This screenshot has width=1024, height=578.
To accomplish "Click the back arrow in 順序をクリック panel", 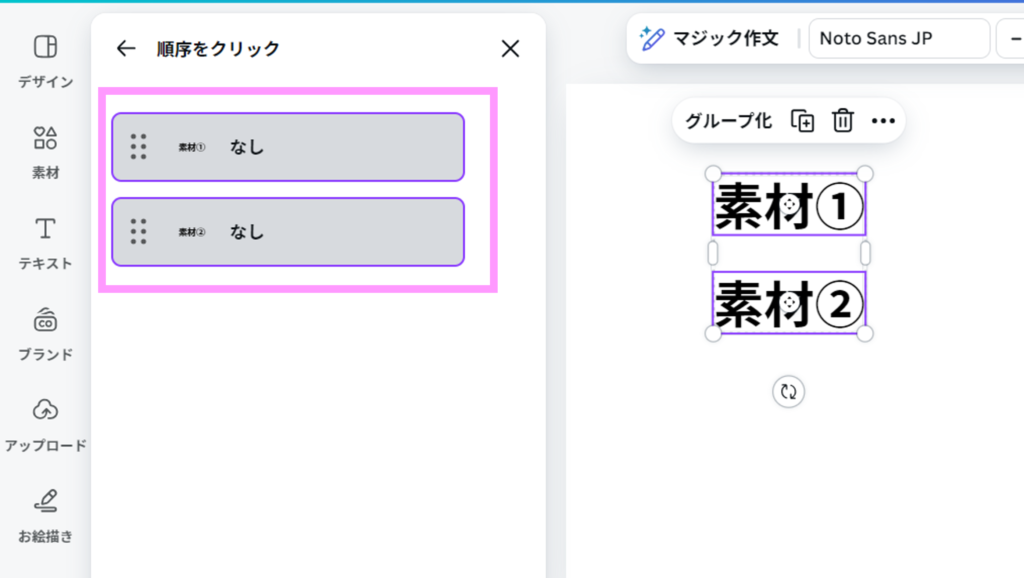I will click(x=125, y=48).
